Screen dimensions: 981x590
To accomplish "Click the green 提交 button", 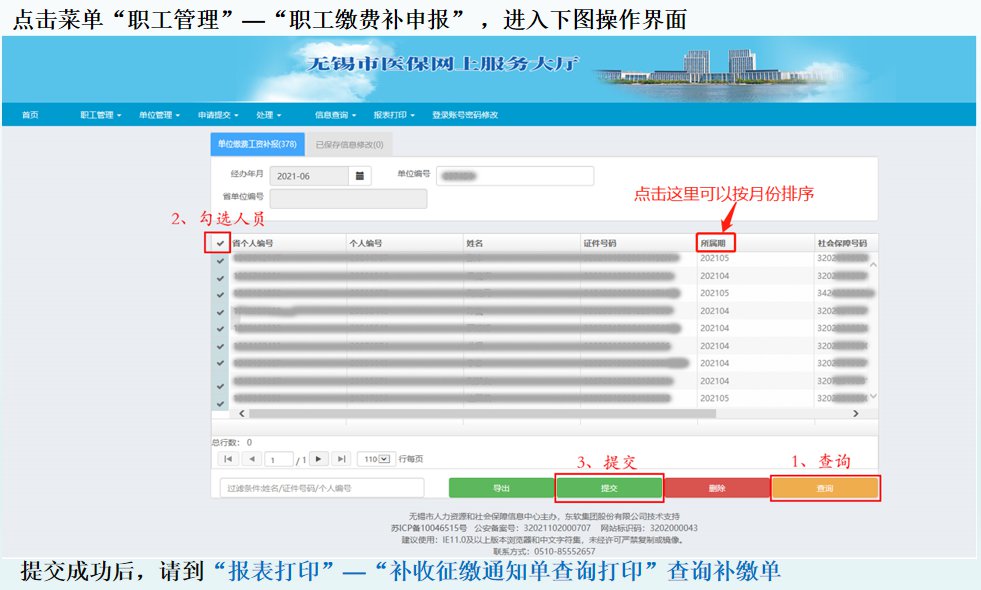I will point(609,488).
